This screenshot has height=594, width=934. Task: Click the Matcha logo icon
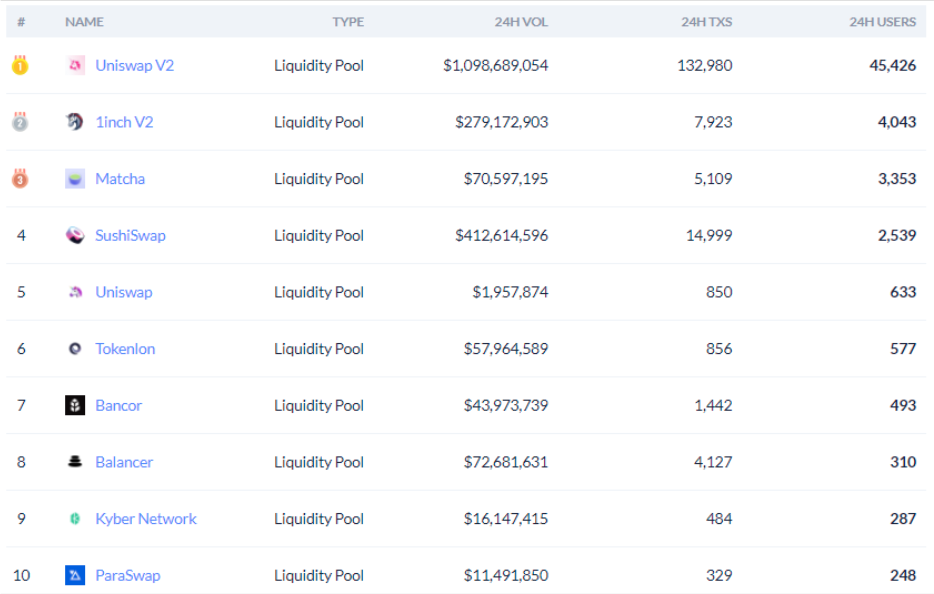point(75,178)
